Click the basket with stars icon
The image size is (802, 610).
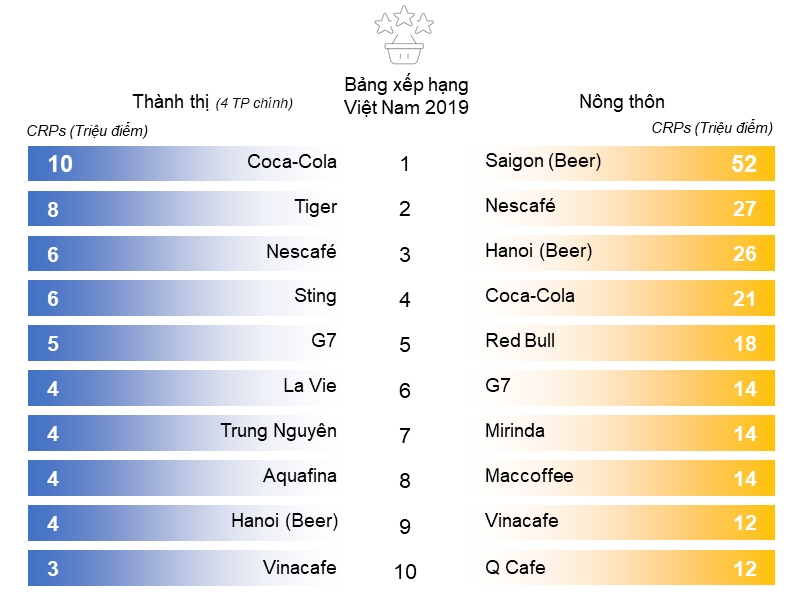click(404, 35)
